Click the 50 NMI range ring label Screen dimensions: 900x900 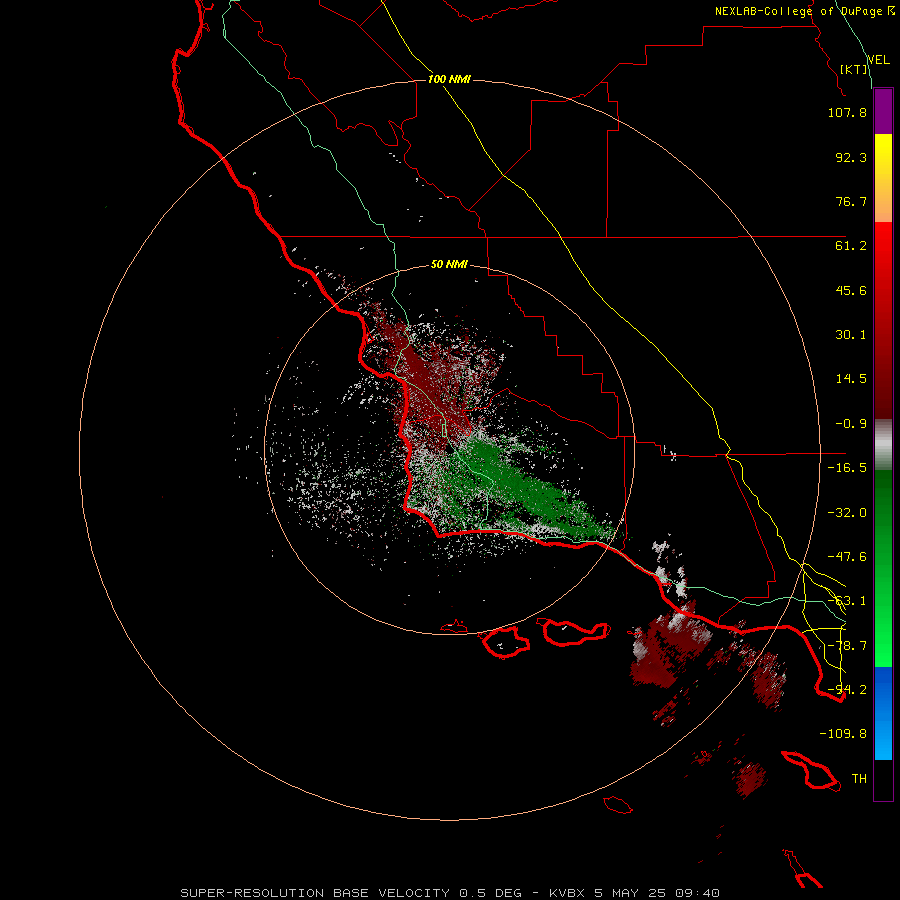449,264
